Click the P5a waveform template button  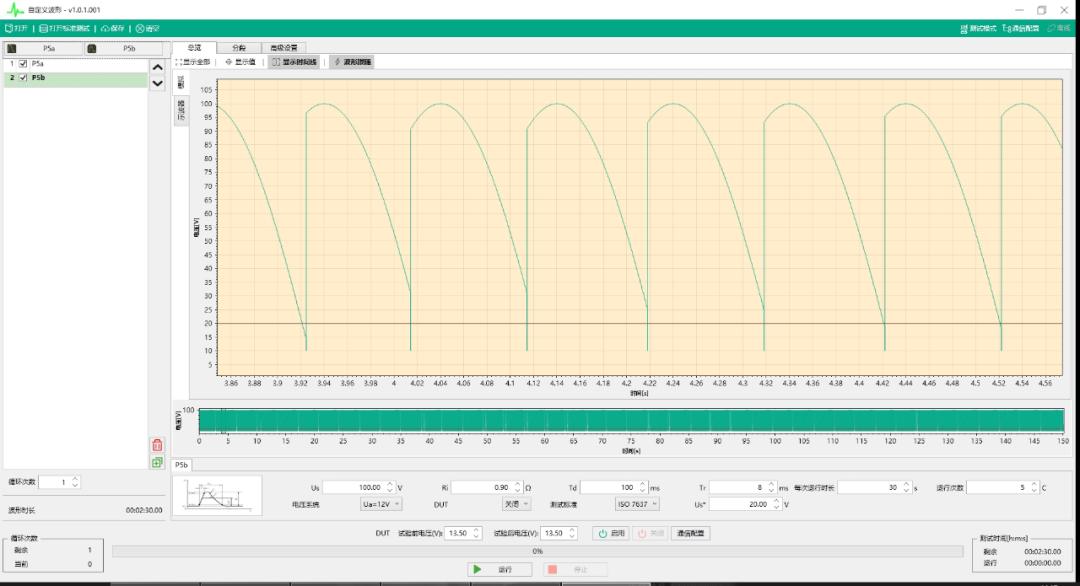tap(43, 48)
